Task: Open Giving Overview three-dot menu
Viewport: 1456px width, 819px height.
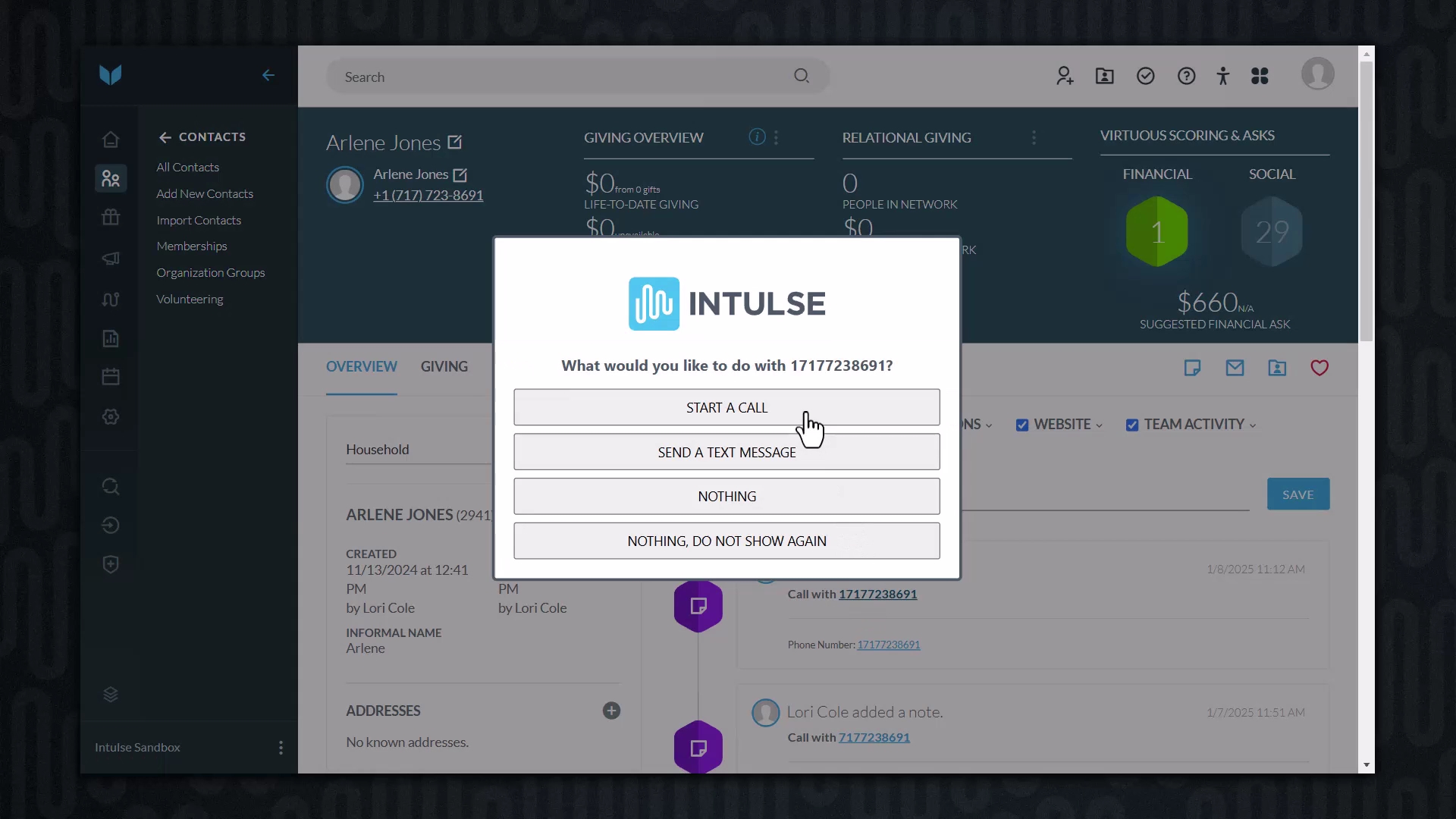Action: click(x=776, y=137)
